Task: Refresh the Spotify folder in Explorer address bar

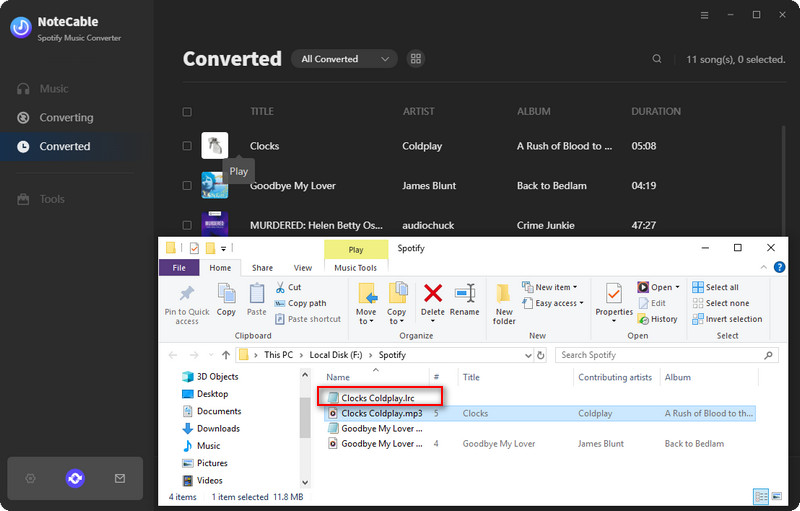Action: pos(541,355)
